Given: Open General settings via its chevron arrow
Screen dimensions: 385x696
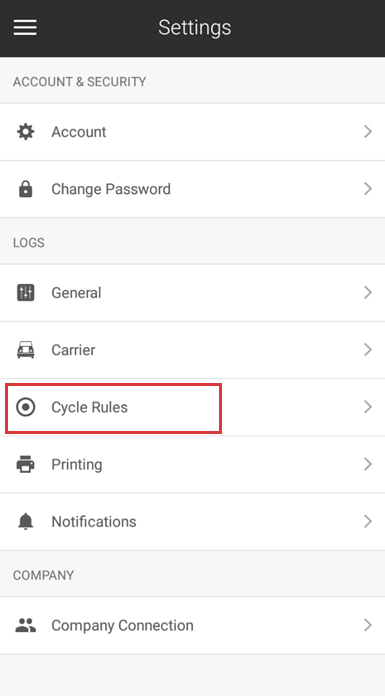Looking at the screenshot, I should [x=368, y=293].
